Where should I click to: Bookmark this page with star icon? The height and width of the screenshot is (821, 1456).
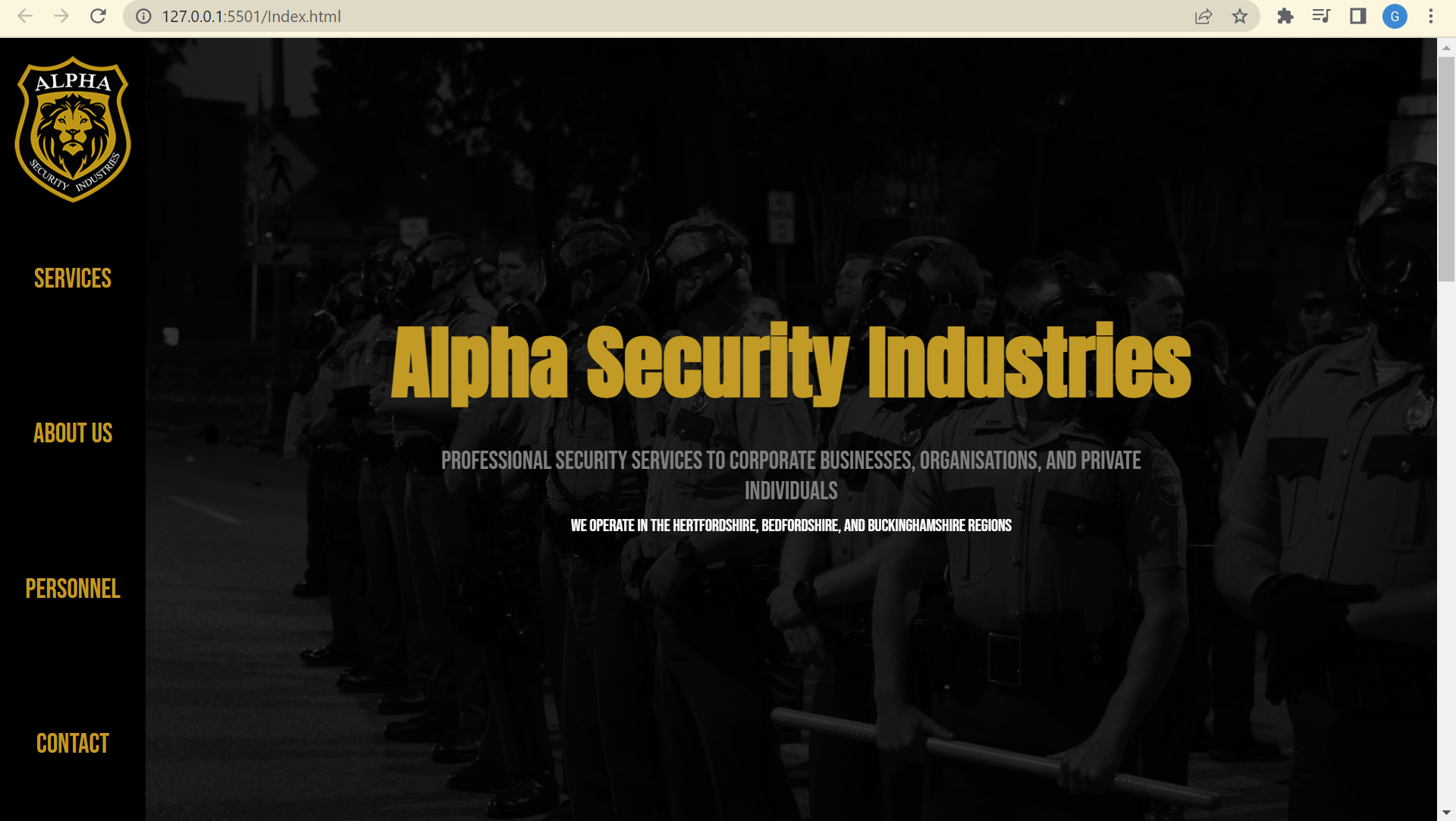pos(1240,16)
